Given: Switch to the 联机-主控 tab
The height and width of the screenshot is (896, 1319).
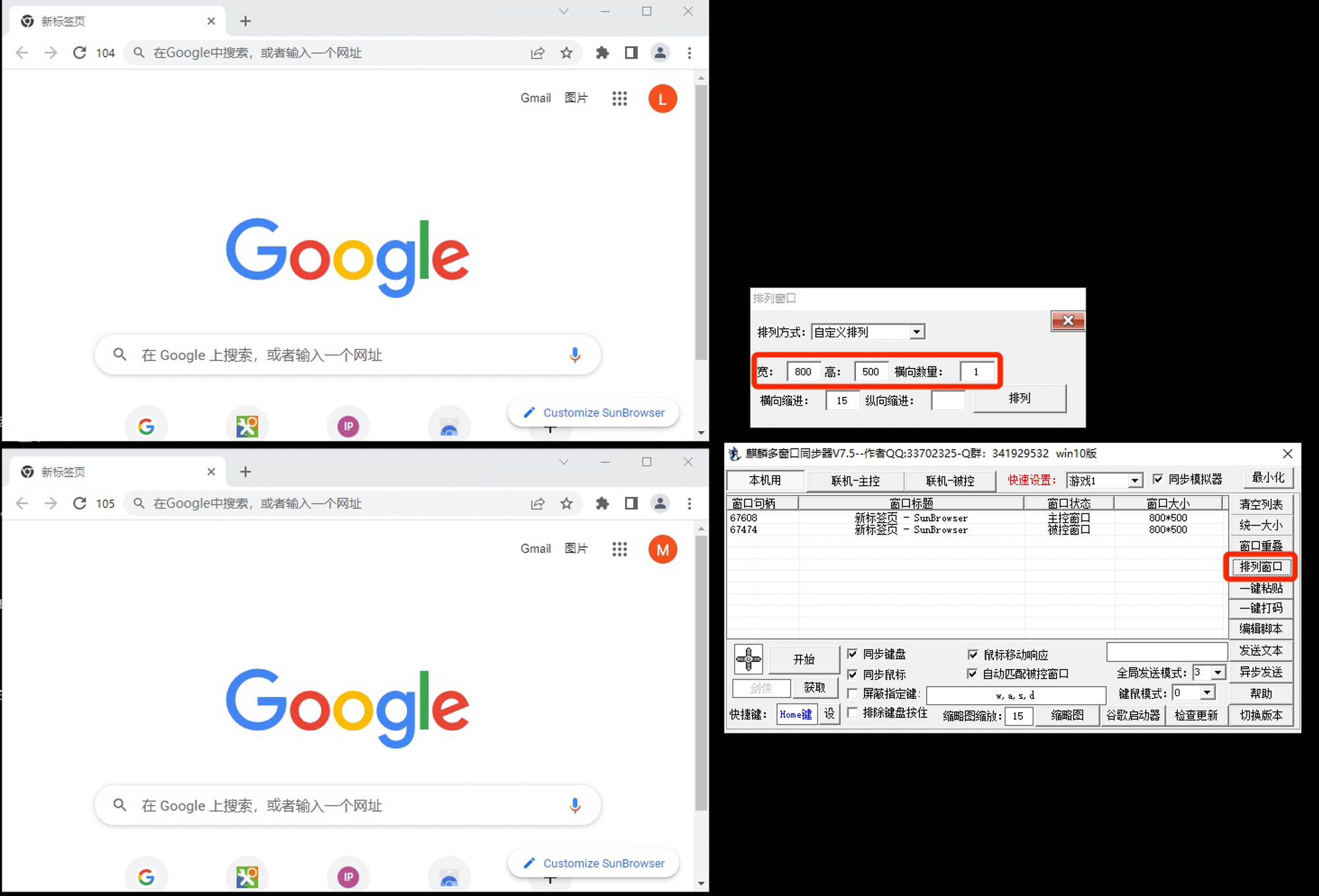Looking at the screenshot, I should (x=855, y=481).
